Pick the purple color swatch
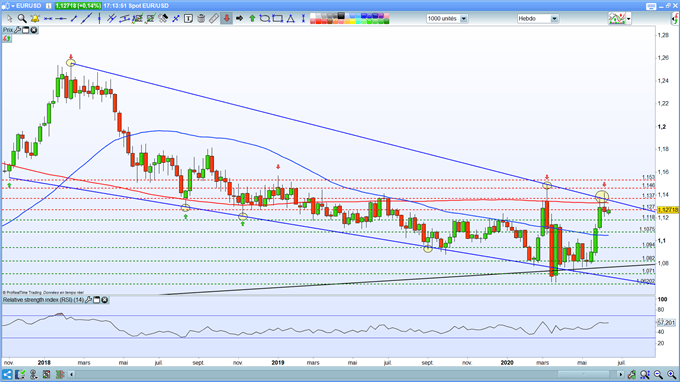This screenshot has height=382, width=680. 381,16
